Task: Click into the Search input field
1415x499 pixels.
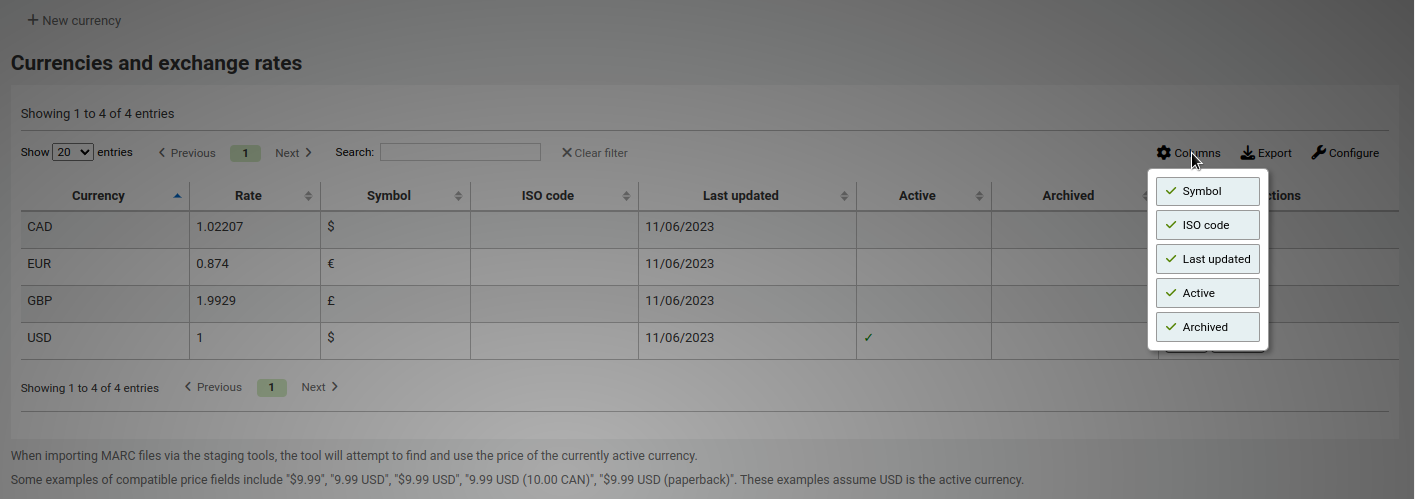Action: [460, 152]
